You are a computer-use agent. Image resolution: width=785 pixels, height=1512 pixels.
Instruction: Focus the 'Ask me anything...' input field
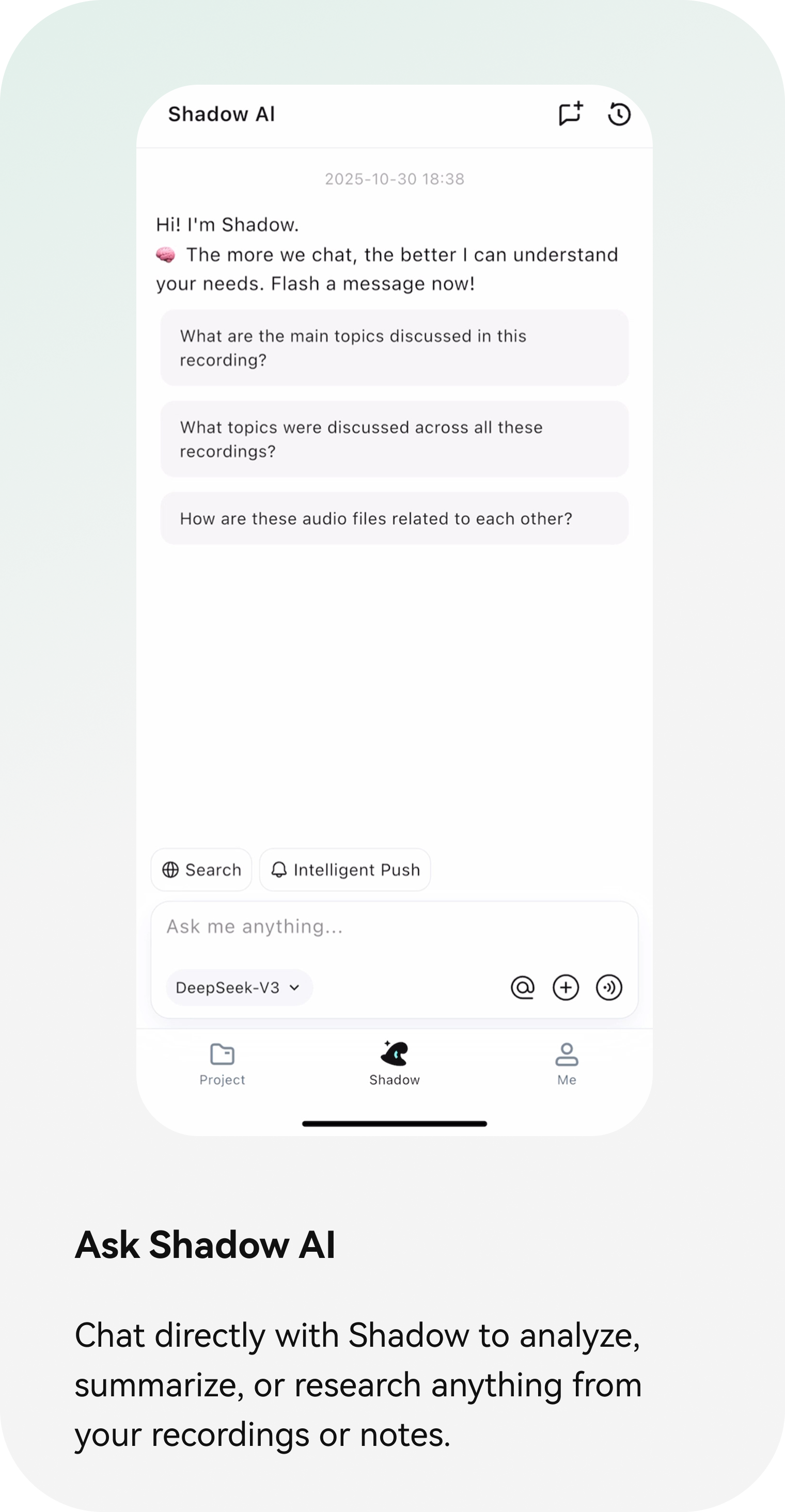coord(395,926)
